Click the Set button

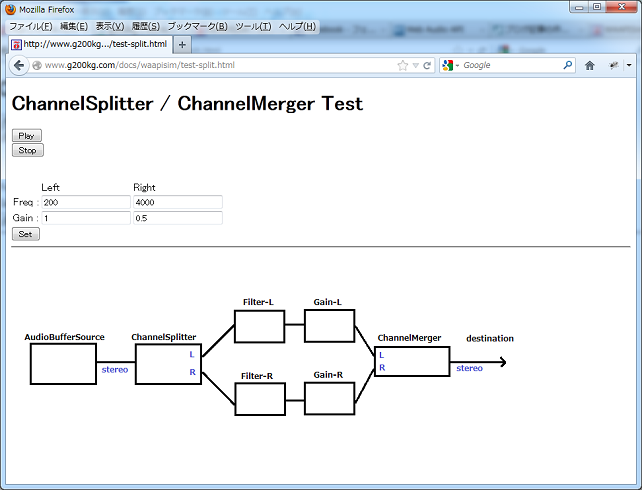click(x=25, y=234)
